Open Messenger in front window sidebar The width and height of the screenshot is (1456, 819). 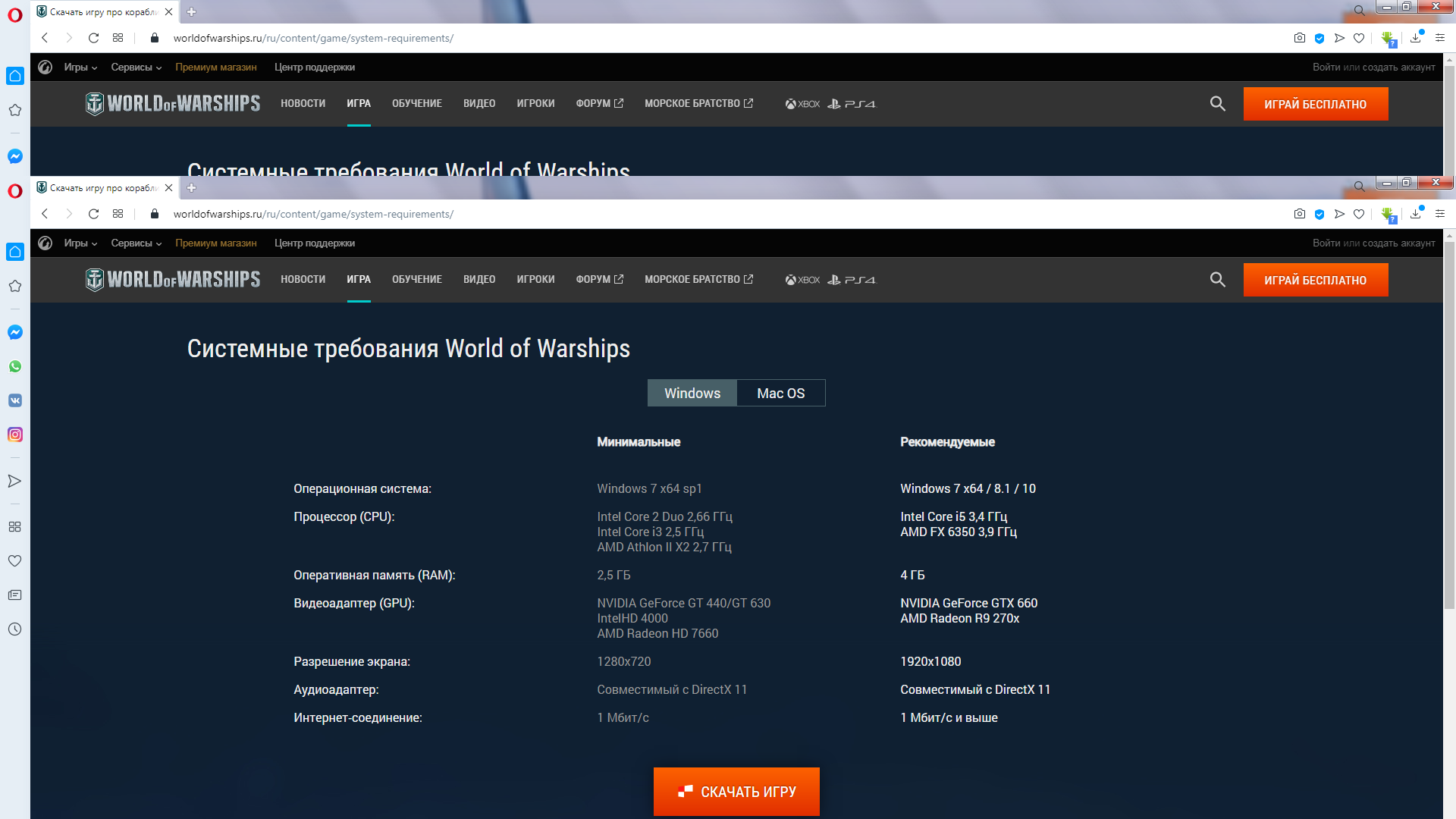pos(15,332)
